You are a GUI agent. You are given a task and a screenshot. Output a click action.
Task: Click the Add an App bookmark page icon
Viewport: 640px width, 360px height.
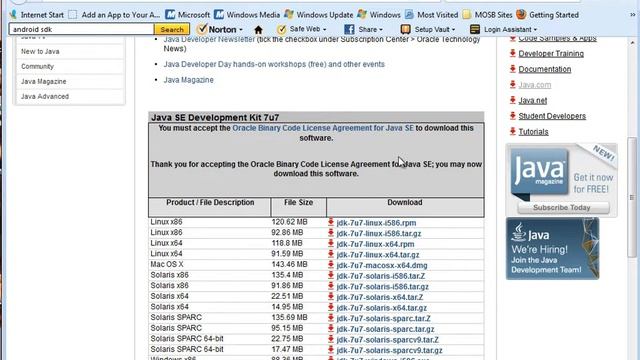pyautogui.click(x=73, y=15)
